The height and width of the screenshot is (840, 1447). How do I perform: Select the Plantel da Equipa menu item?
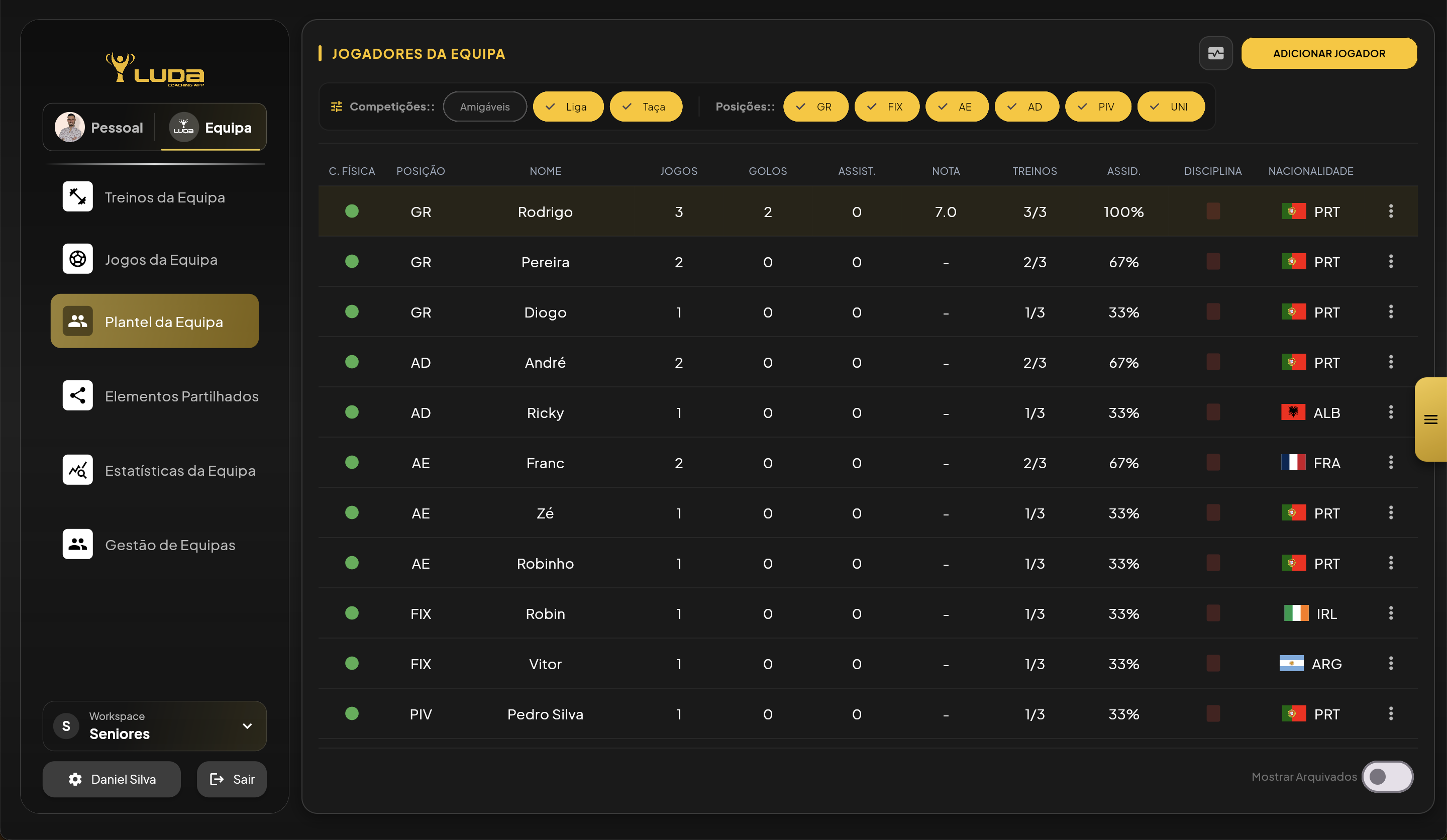point(154,322)
